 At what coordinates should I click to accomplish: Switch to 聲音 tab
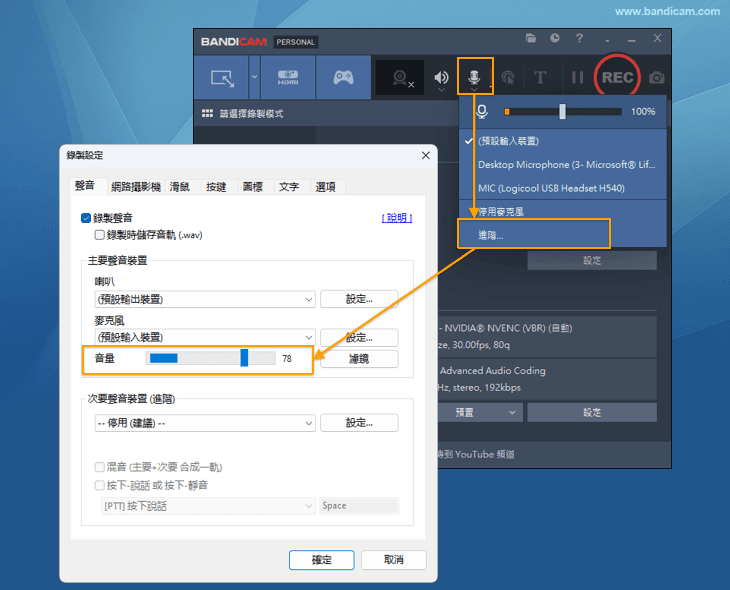pyautogui.click(x=85, y=185)
